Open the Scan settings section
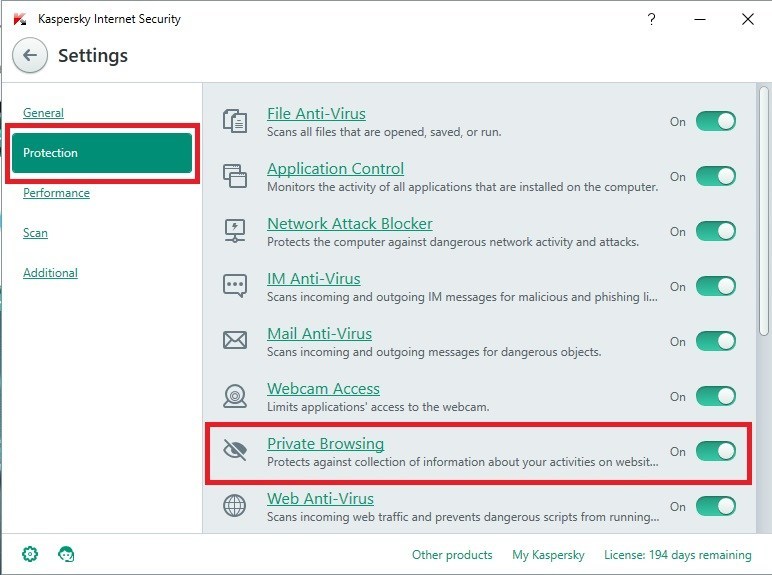This screenshot has width=772, height=575. point(35,232)
